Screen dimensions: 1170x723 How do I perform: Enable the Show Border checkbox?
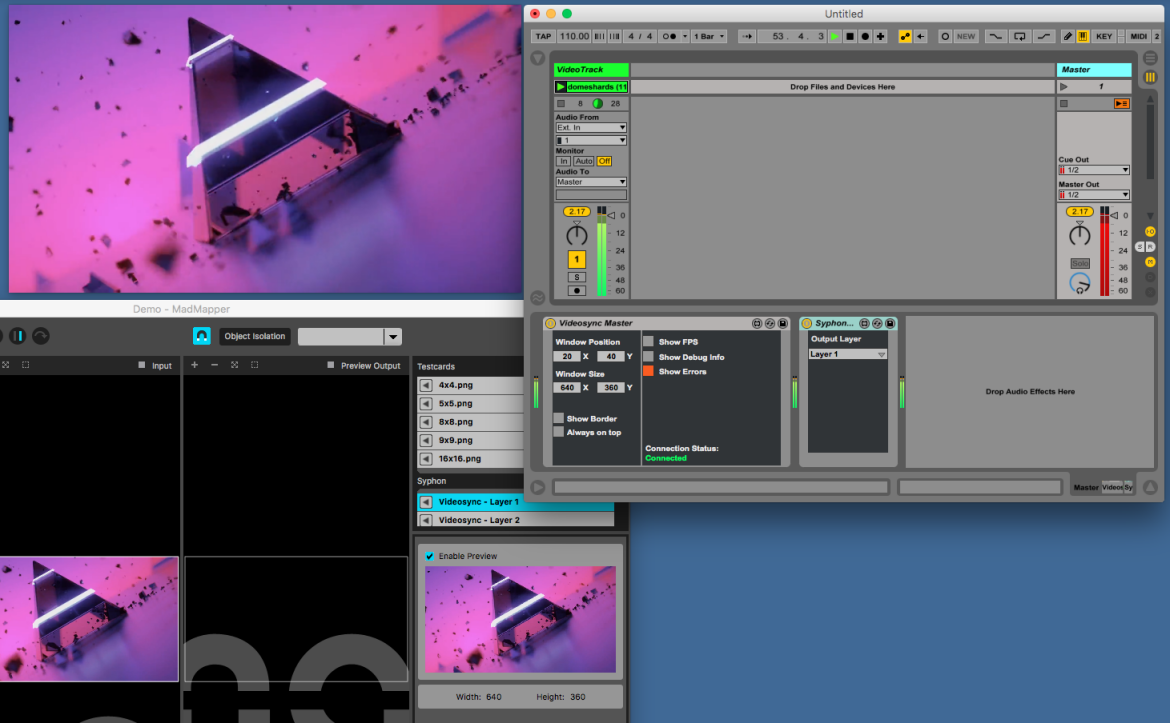pyautogui.click(x=558, y=418)
